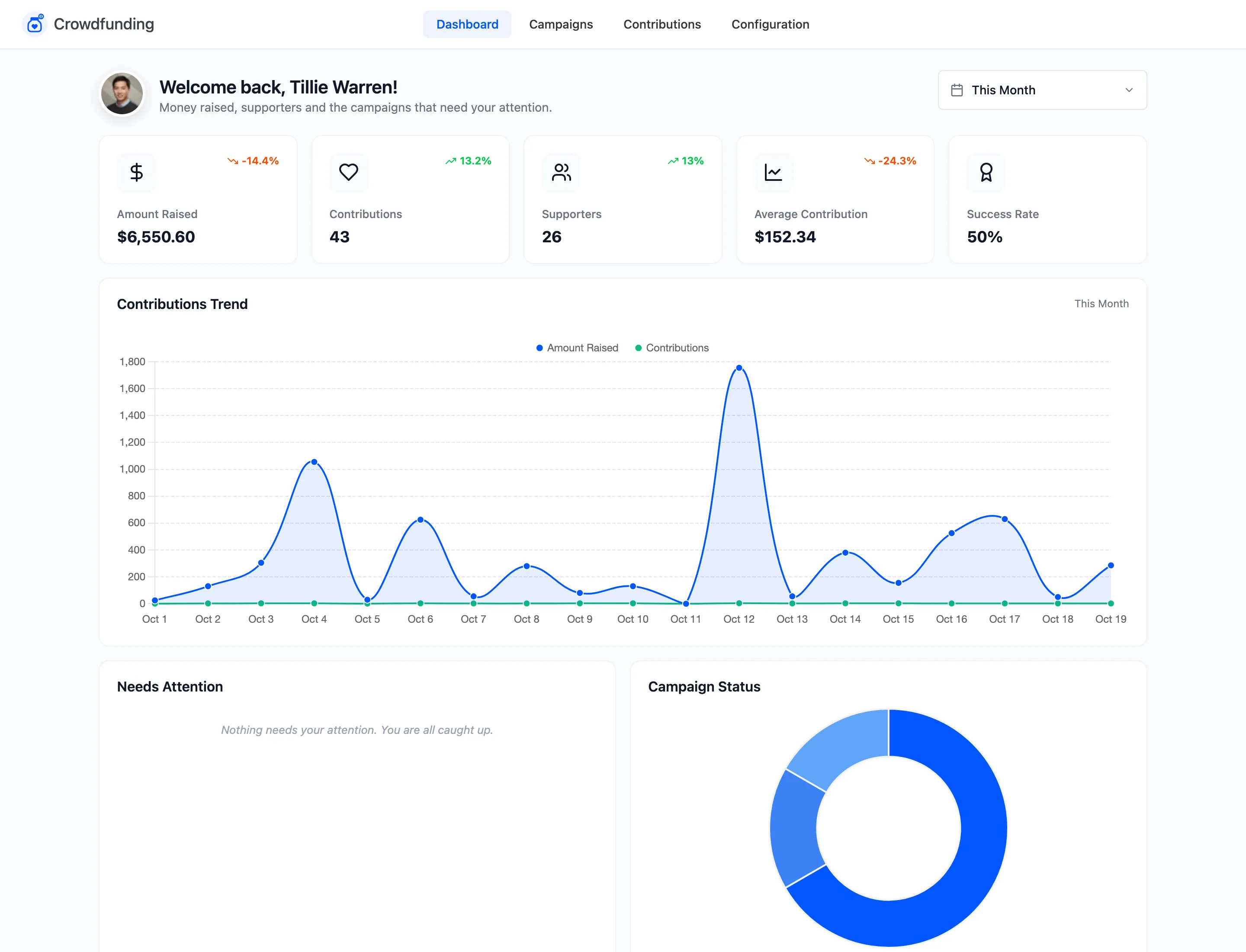
Task: Click the This Month label in chart card
Action: coord(1101,304)
